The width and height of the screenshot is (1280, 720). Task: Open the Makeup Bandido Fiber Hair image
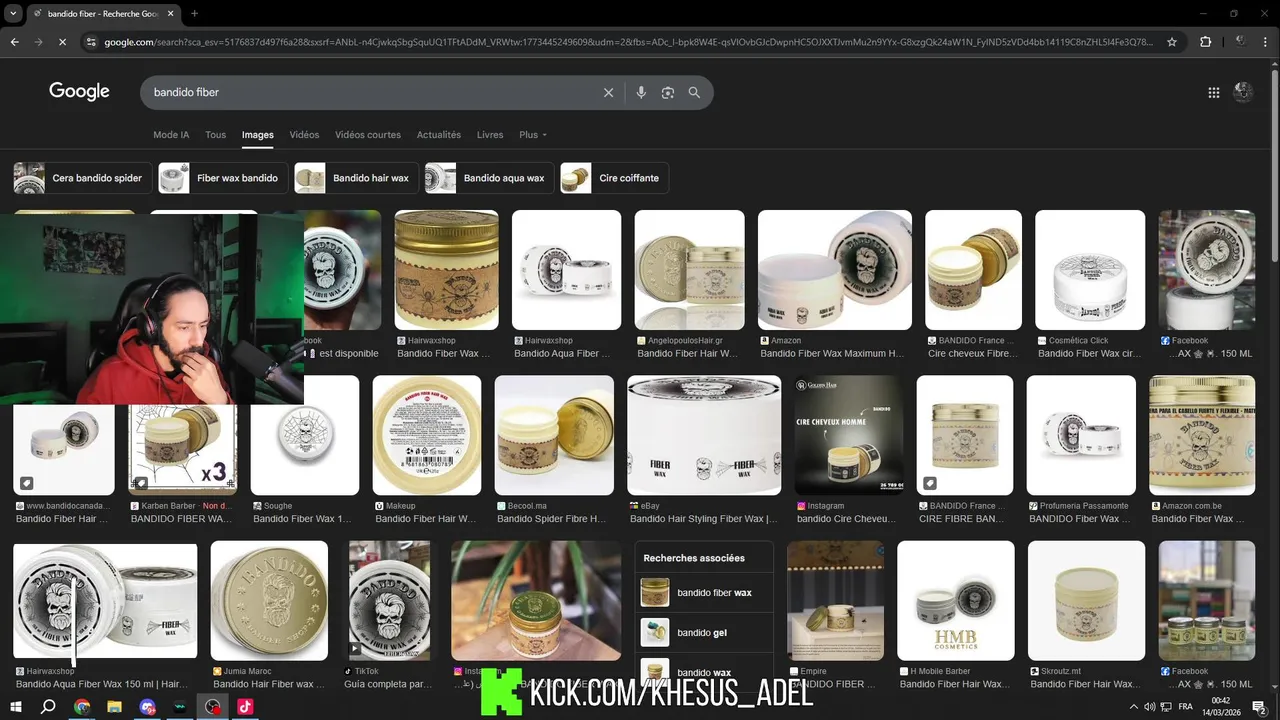[427, 435]
